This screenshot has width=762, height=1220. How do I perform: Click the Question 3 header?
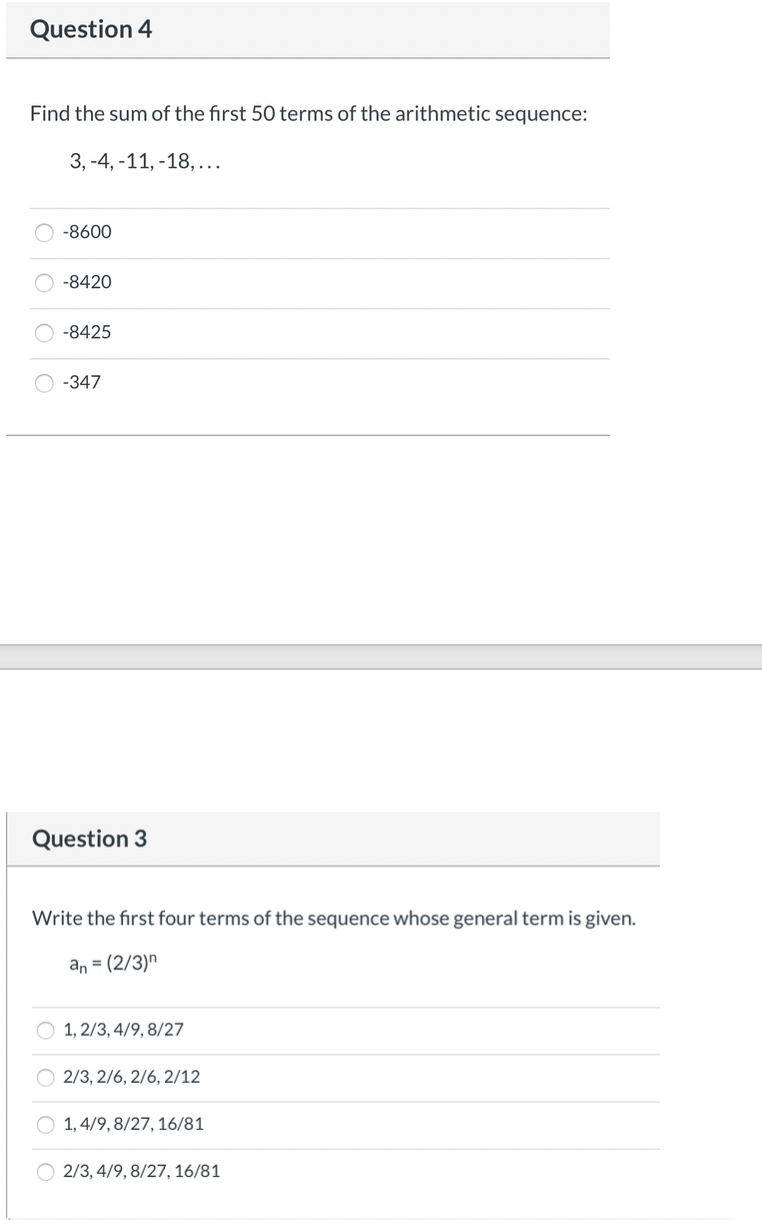[x=89, y=839]
